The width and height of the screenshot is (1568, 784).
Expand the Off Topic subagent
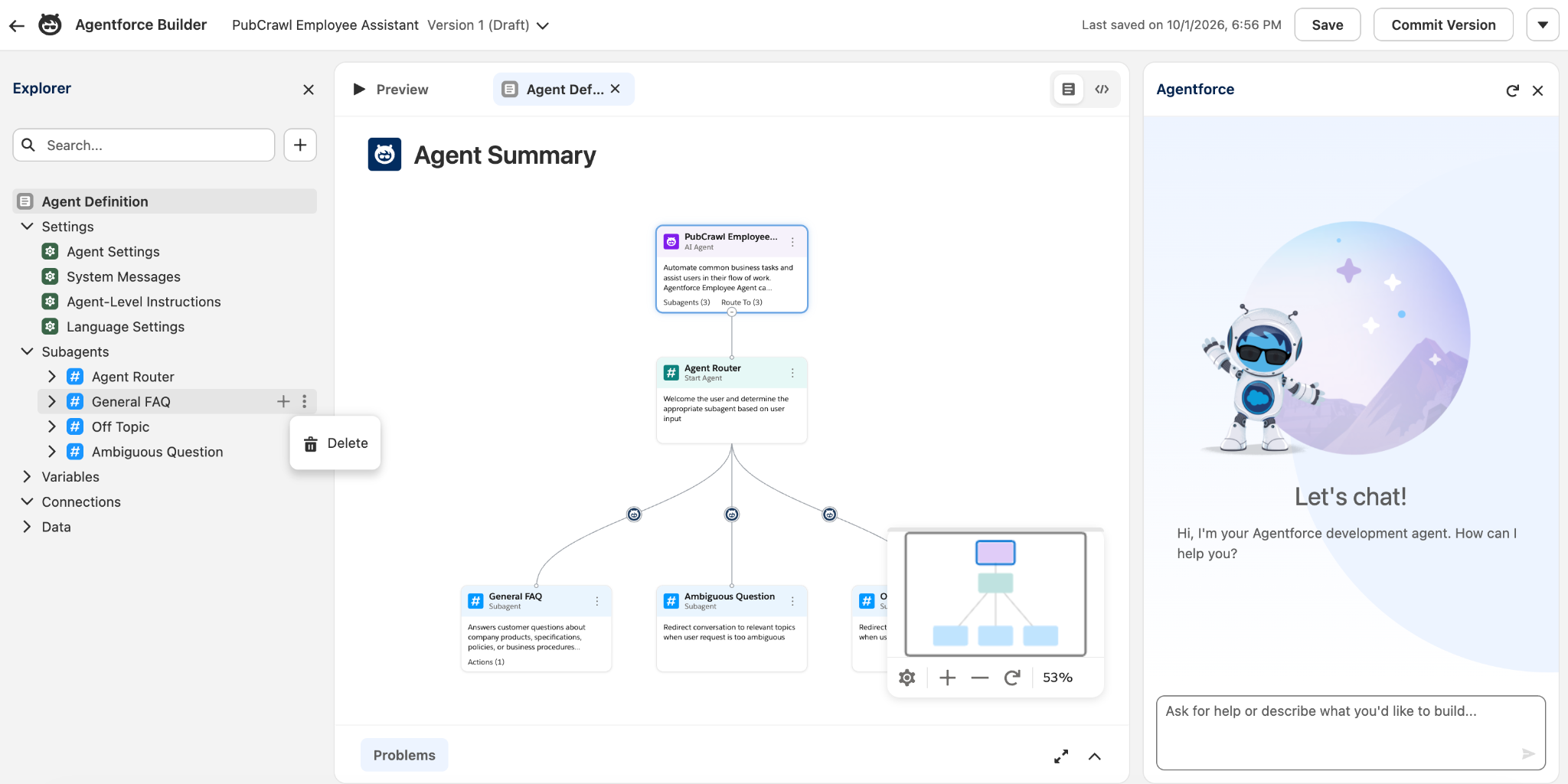click(x=52, y=426)
